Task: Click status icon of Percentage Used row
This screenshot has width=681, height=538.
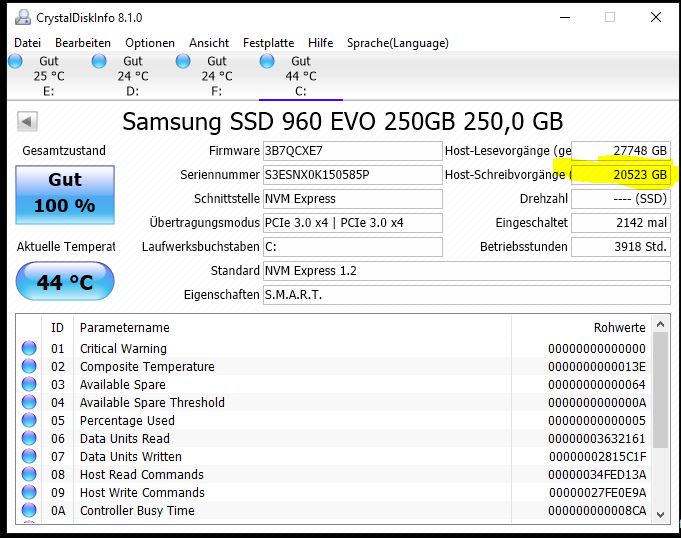Action: [29, 420]
